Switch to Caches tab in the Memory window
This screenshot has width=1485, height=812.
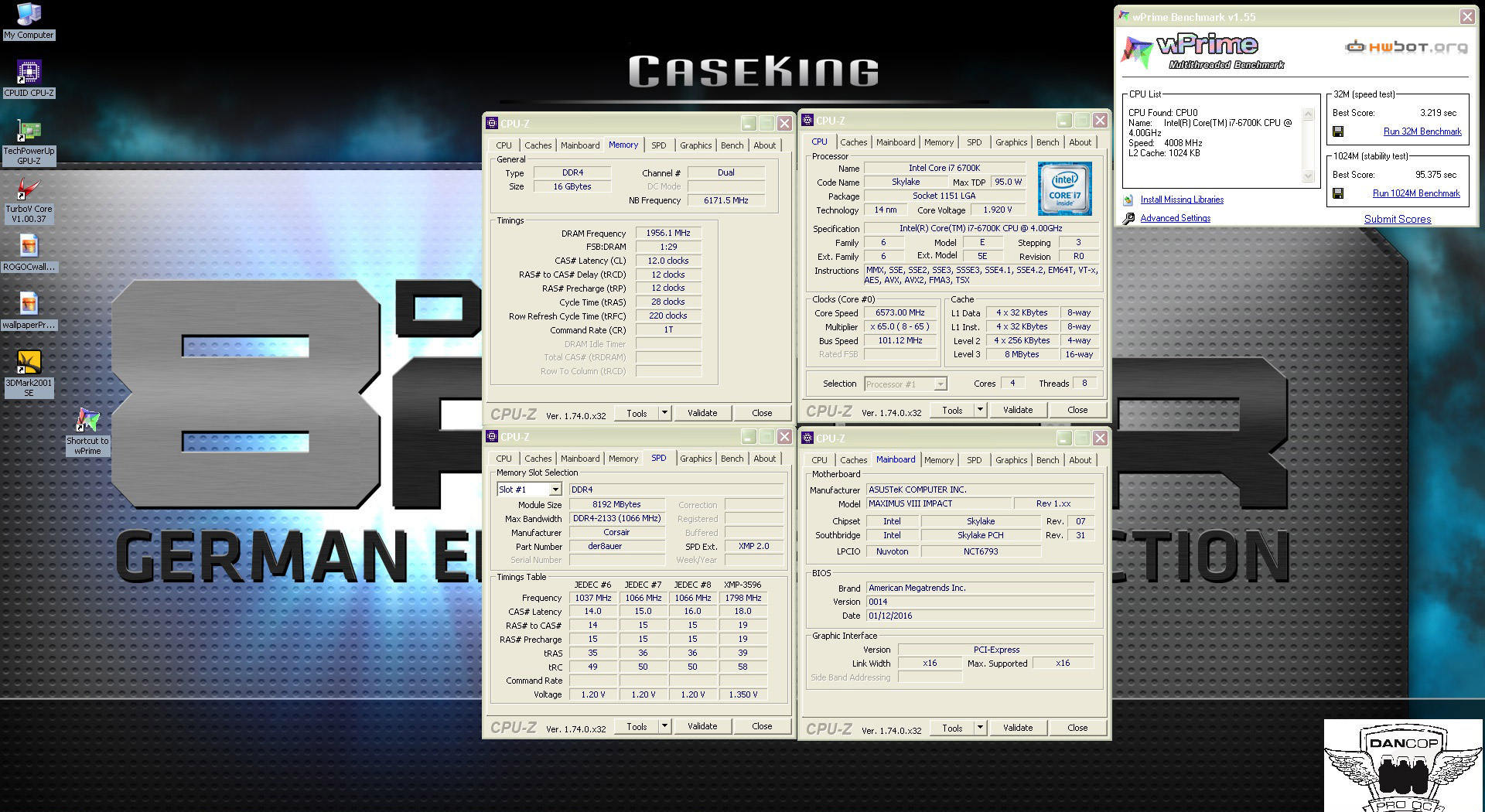tap(538, 145)
